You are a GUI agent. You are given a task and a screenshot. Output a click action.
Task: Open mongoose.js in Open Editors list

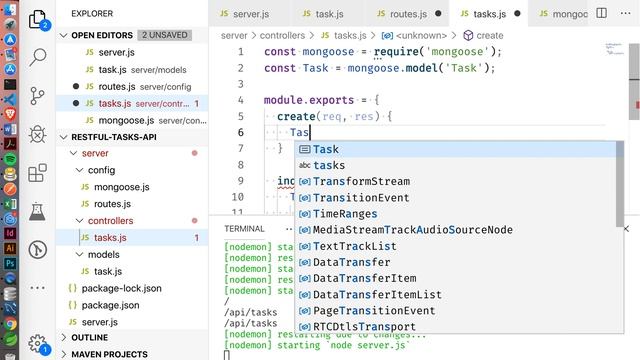[132, 120]
